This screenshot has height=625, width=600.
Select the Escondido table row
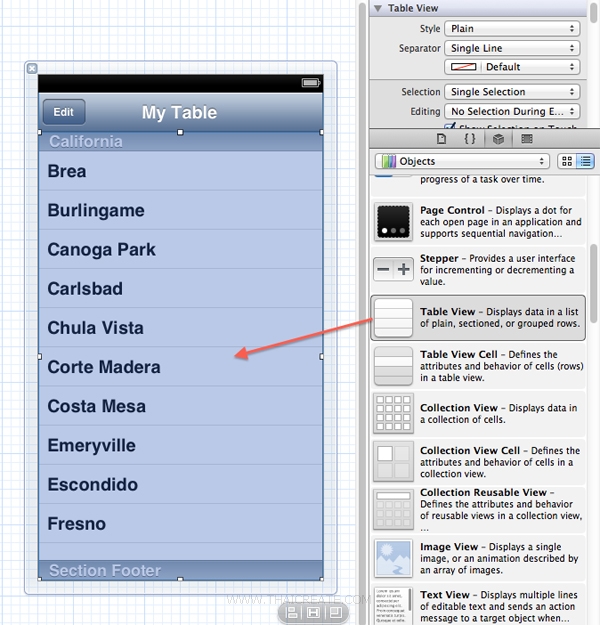(181, 484)
